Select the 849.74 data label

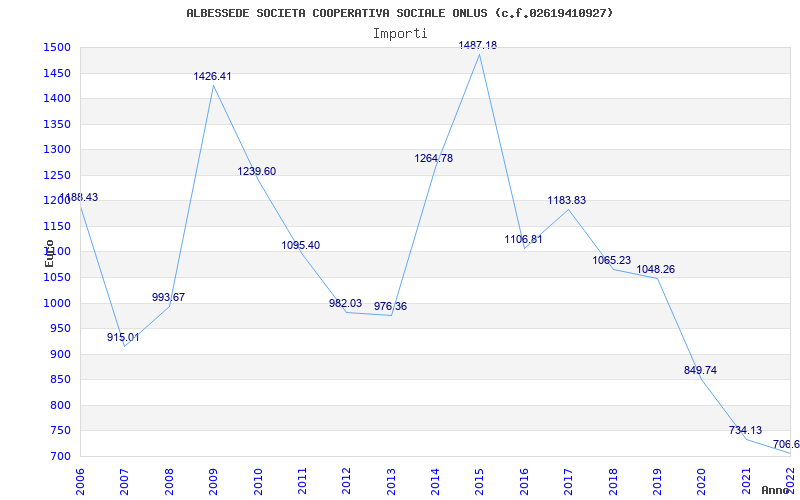click(x=701, y=370)
